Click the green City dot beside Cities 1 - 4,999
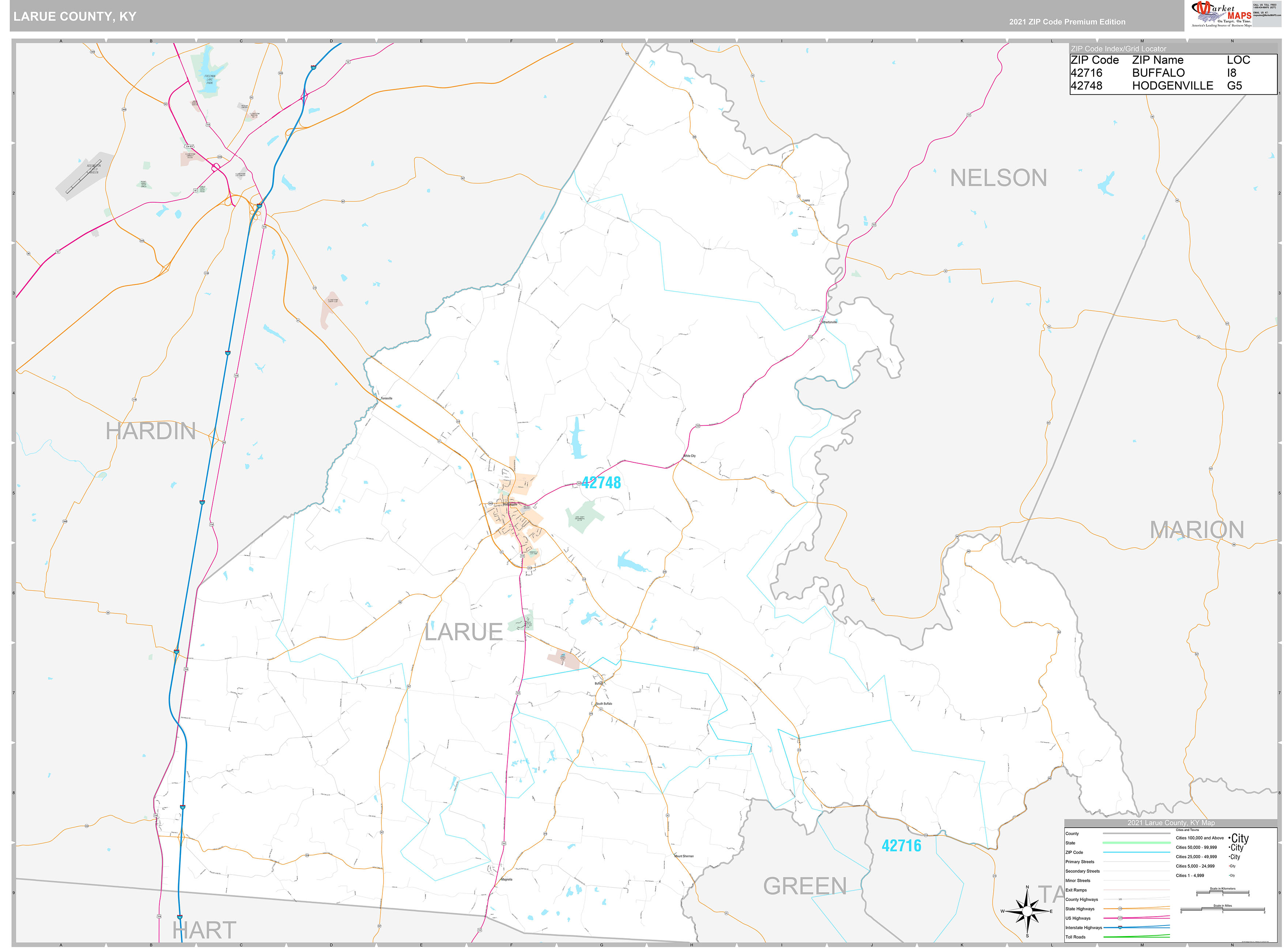Screen dimensions: 1288x951 click(x=1230, y=876)
